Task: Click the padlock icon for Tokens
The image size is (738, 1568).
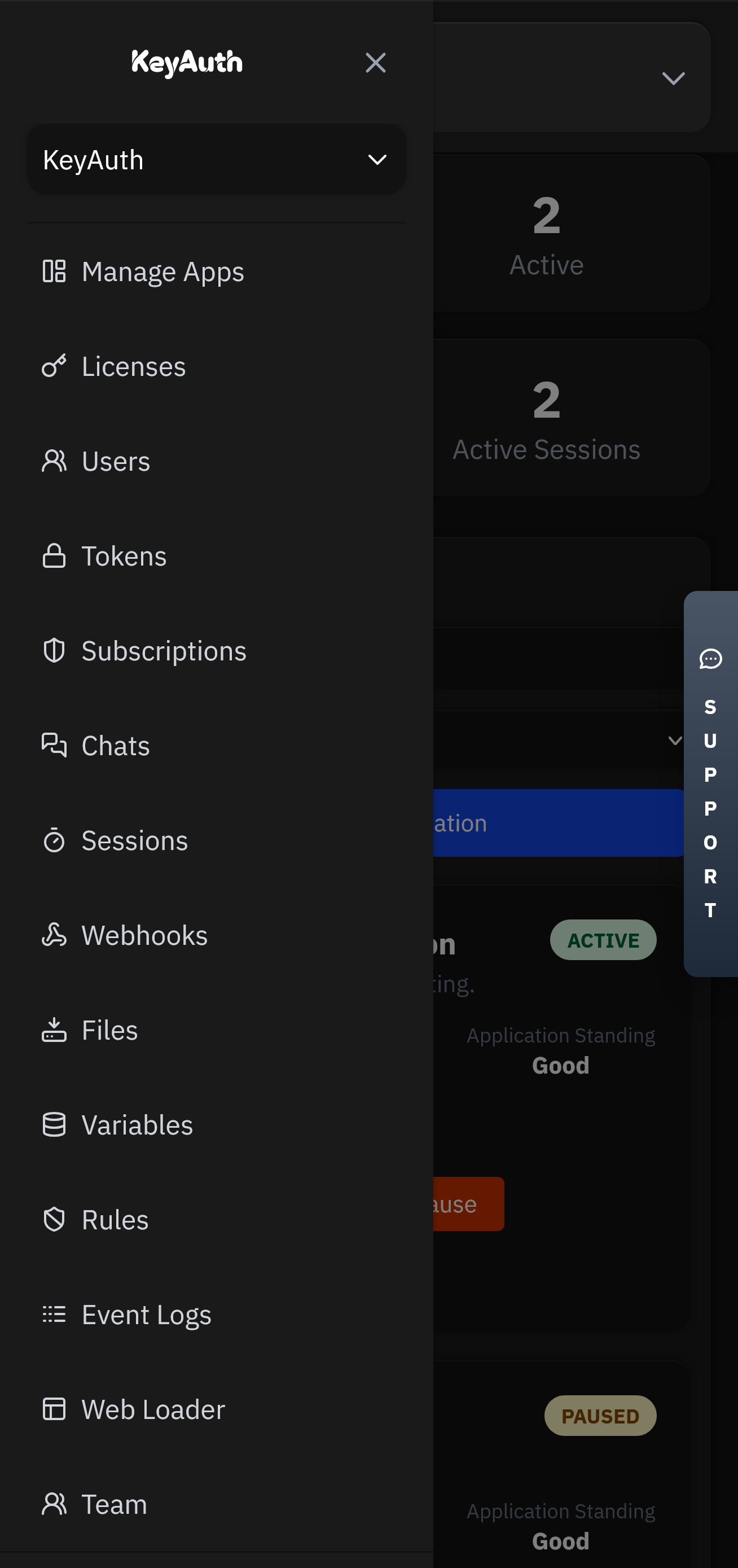Action: click(x=54, y=556)
